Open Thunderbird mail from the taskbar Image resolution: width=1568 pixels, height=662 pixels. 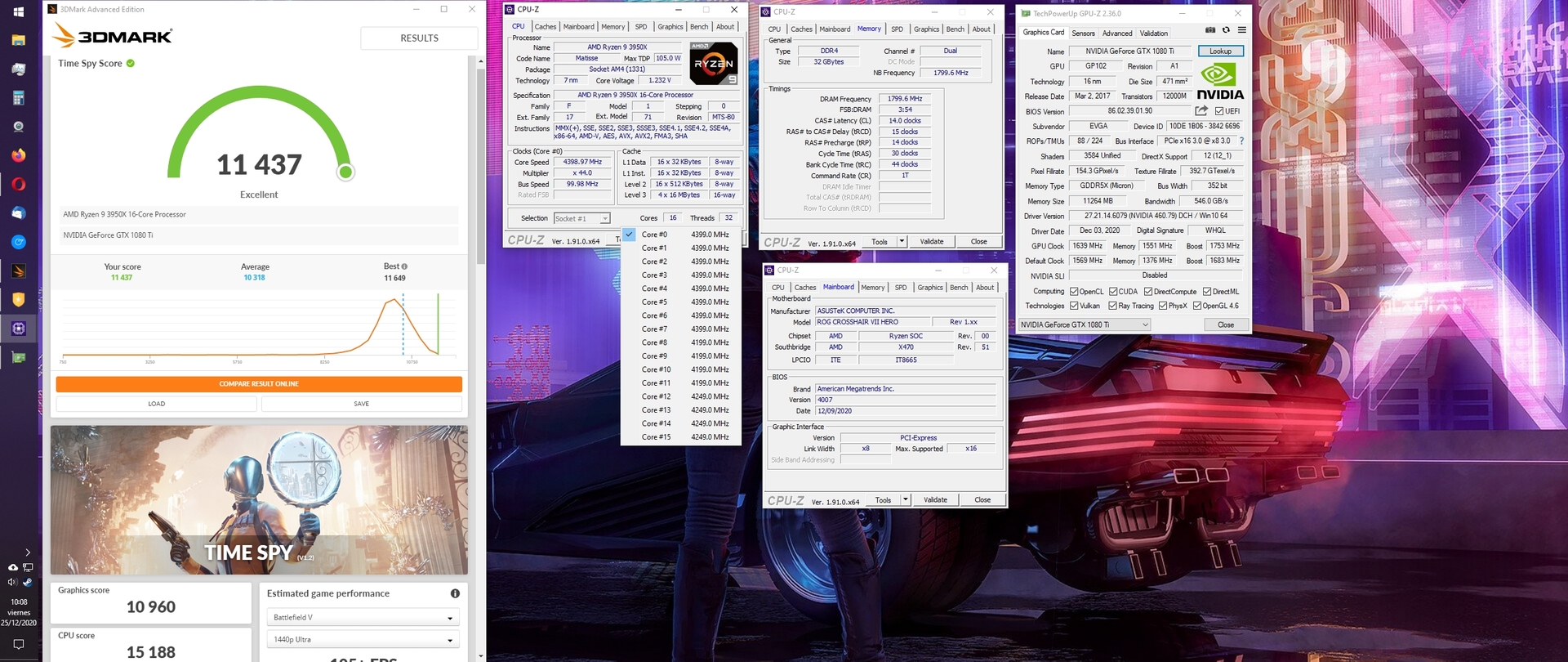[x=18, y=213]
